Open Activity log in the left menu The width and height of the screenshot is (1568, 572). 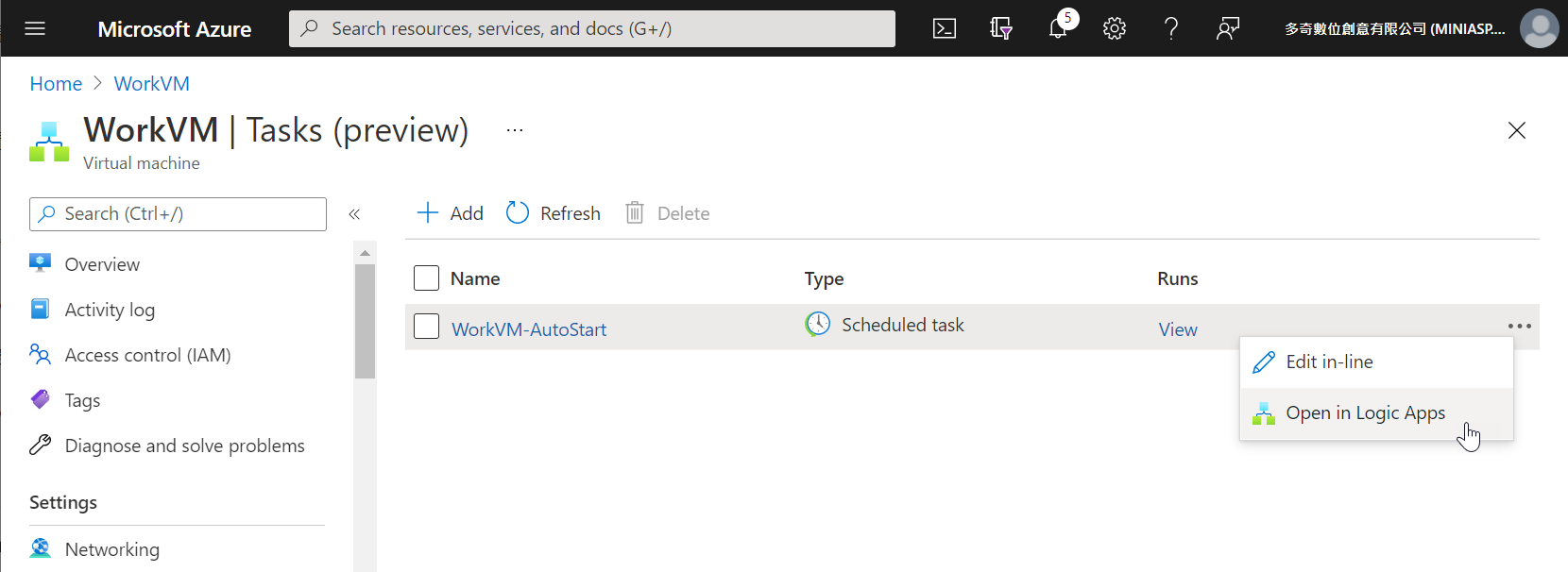tap(110, 310)
